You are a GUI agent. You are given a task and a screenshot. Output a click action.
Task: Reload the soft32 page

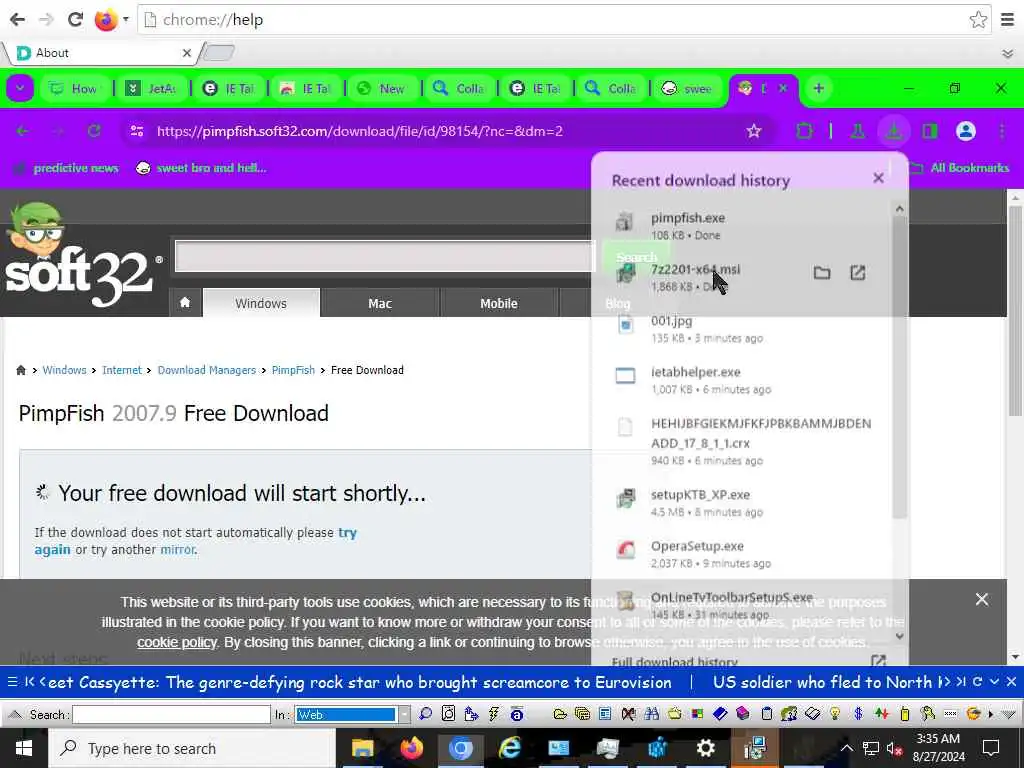[x=94, y=131]
